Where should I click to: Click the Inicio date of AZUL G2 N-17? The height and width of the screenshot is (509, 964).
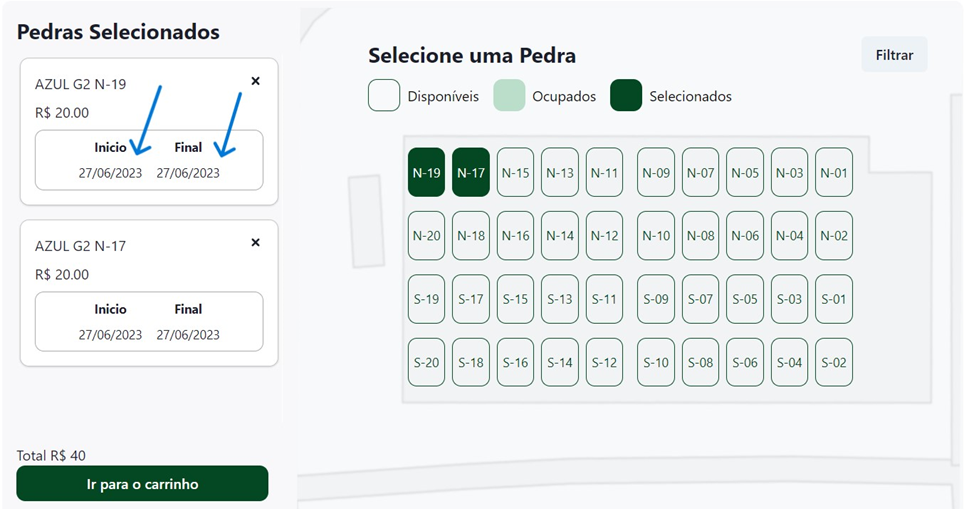click(111, 335)
